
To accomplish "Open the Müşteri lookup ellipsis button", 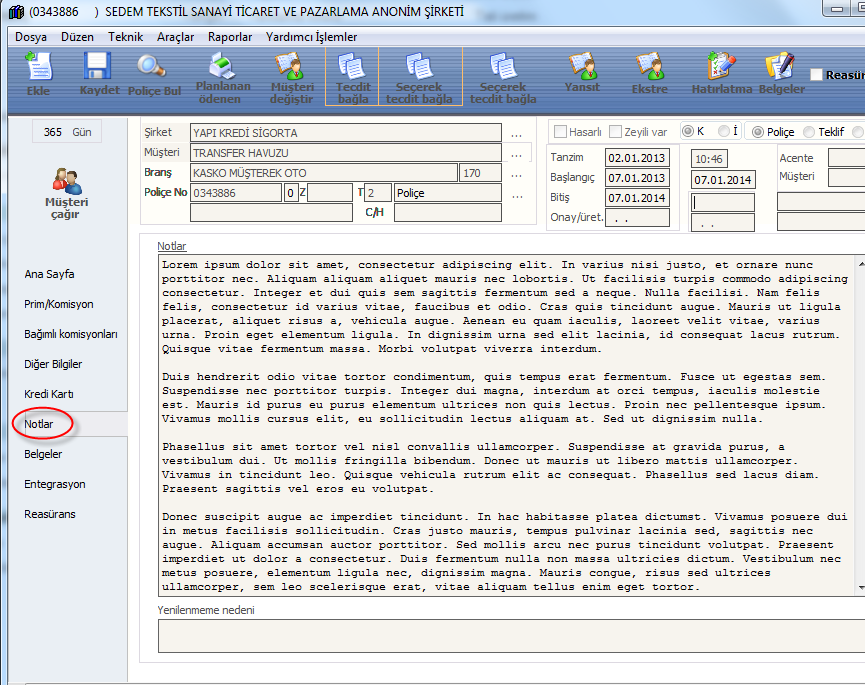I will (516, 153).
